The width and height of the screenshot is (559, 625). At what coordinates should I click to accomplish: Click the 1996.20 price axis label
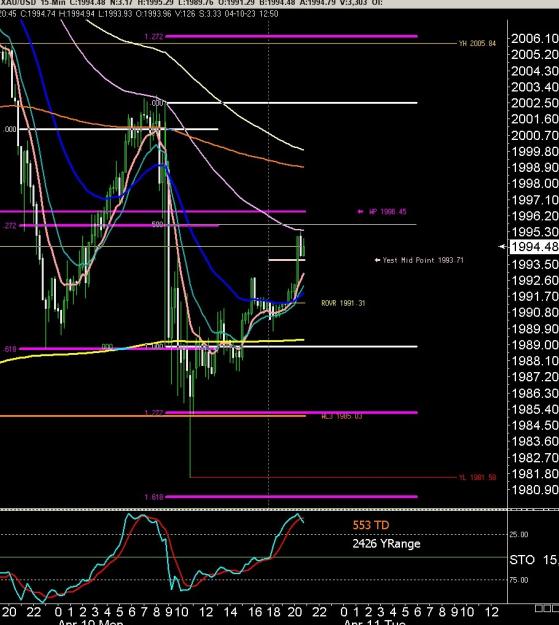535,216
